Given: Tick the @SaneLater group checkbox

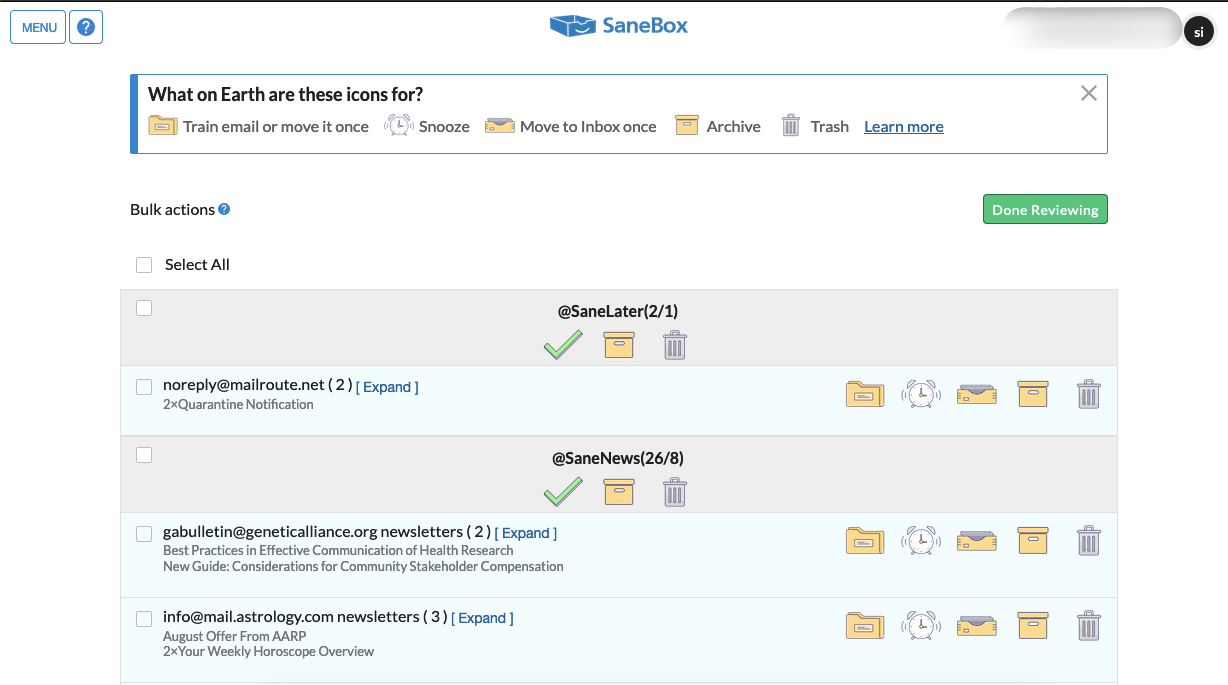Looking at the screenshot, I should pyautogui.click(x=144, y=308).
